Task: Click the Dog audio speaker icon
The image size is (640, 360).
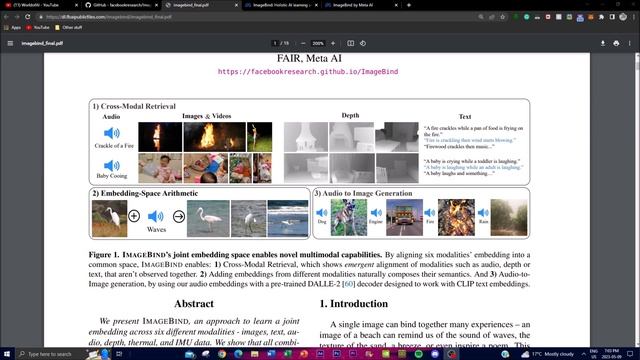Action: [322, 212]
